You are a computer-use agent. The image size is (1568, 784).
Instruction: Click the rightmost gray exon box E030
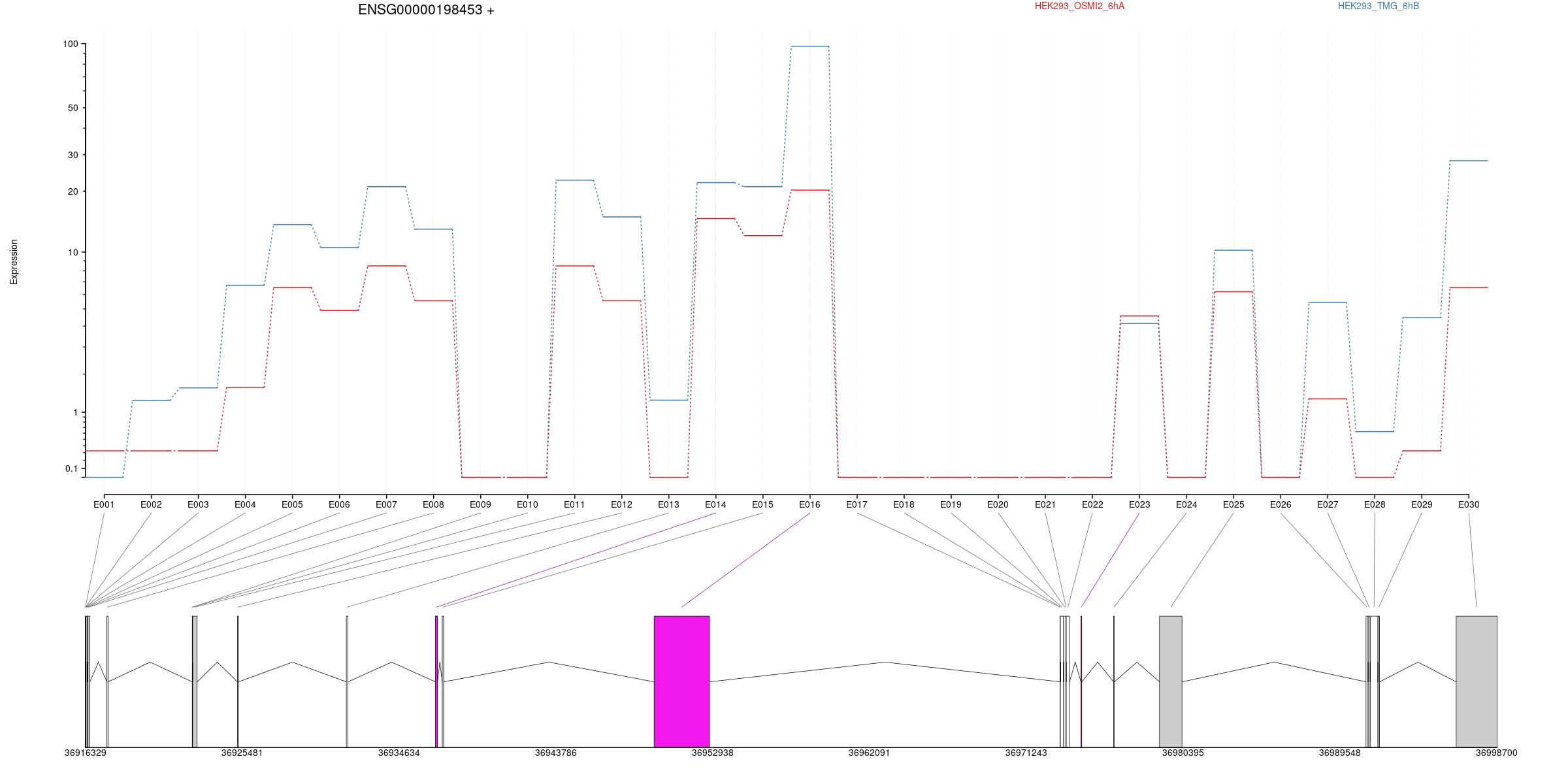pos(1477,681)
